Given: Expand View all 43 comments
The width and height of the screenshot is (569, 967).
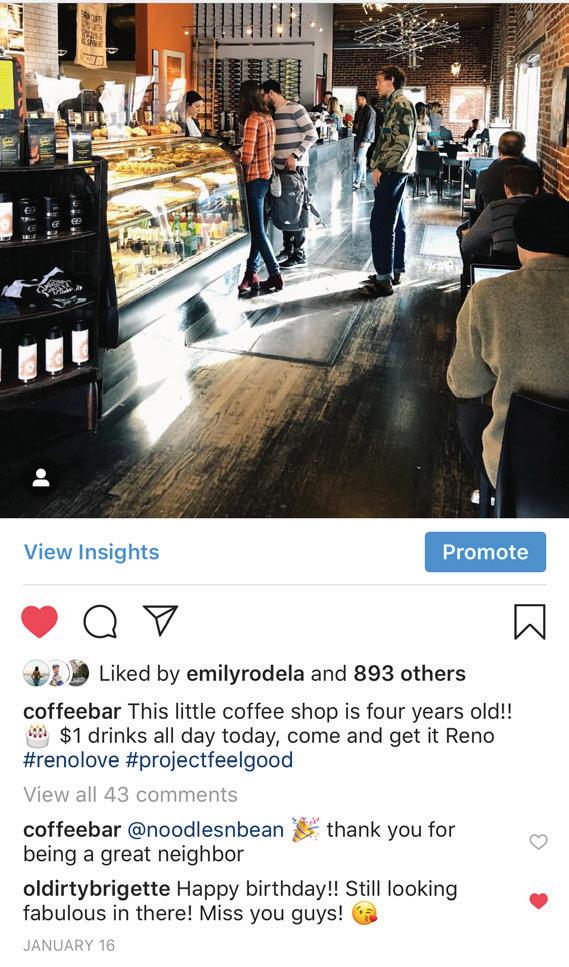Looking at the screenshot, I should 130,795.
